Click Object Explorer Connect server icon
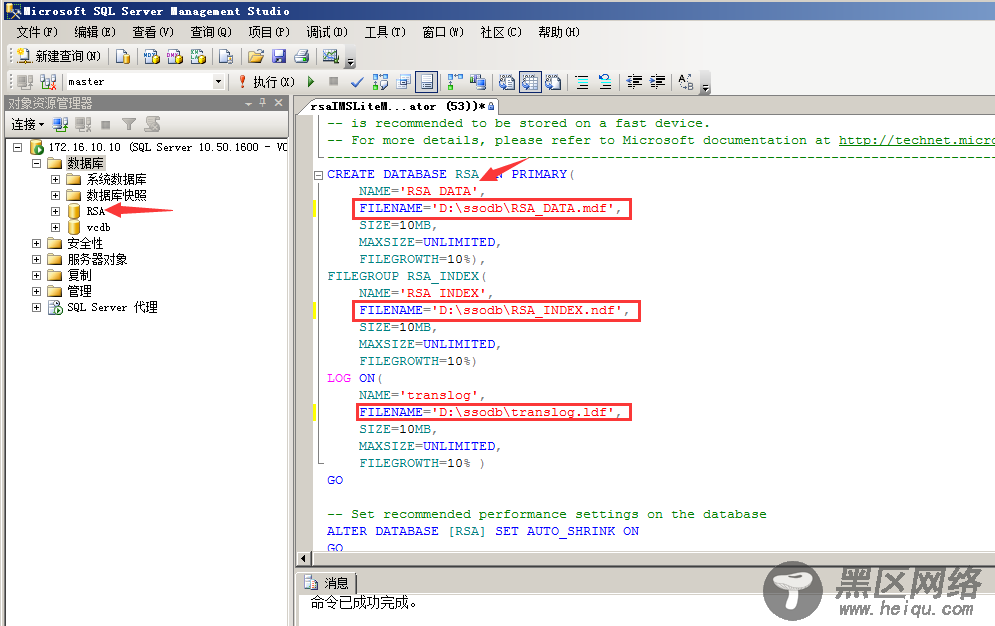 point(60,124)
